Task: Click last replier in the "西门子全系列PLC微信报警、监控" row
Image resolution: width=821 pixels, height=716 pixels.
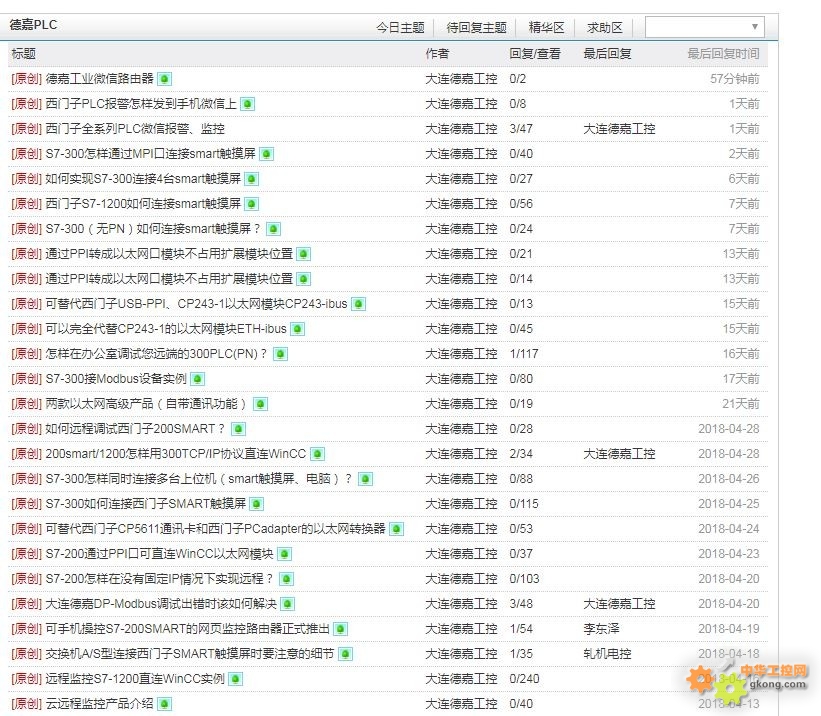Action: (619, 129)
